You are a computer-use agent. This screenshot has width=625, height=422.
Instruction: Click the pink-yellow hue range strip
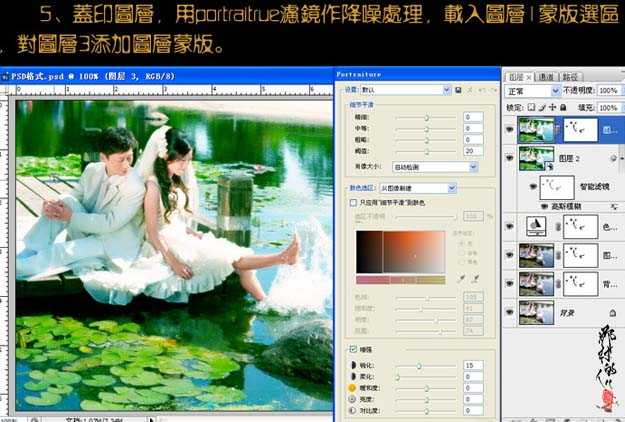401,280
